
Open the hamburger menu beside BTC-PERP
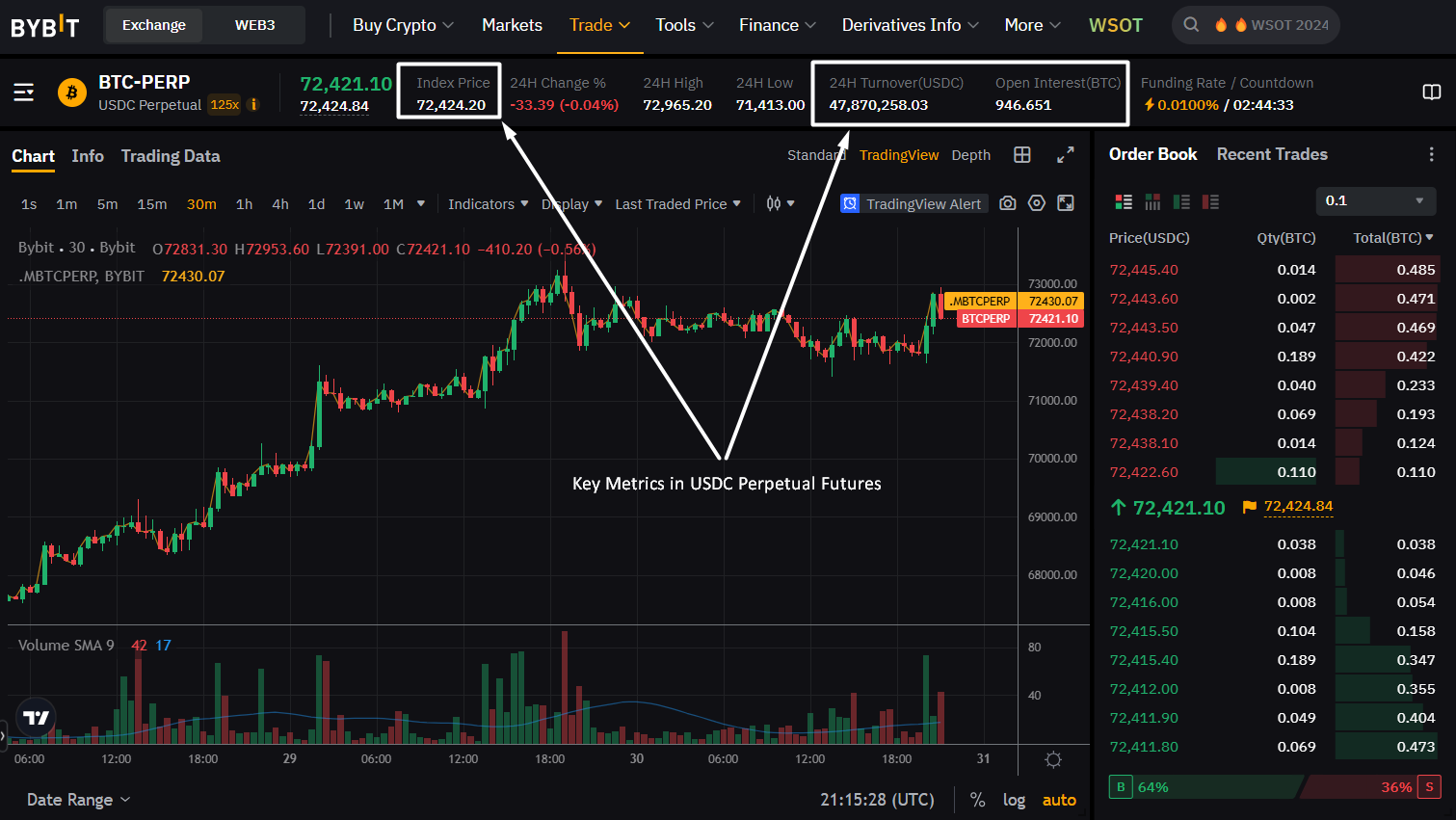point(24,93)
